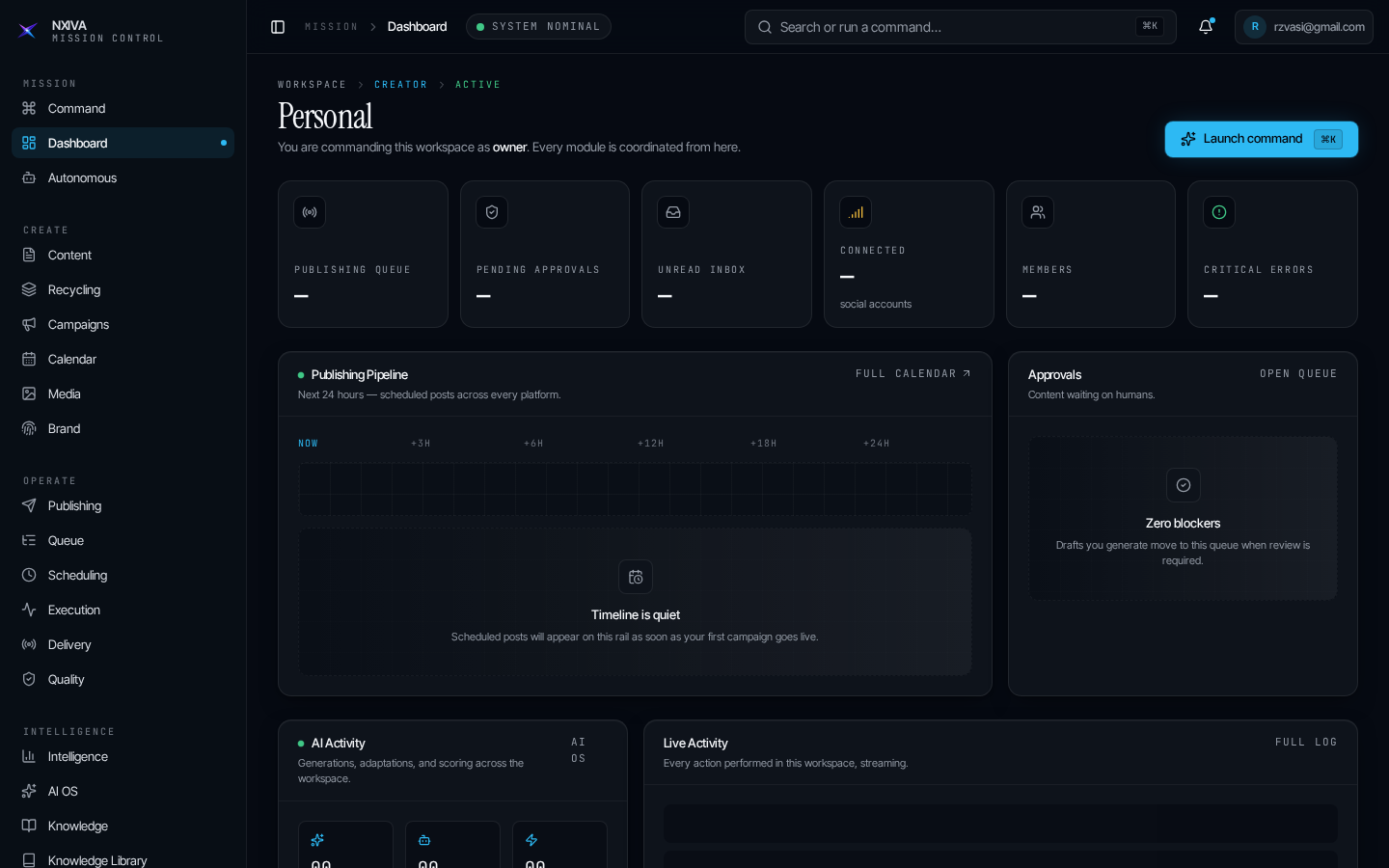Open the Full Log link

tap(1306, 742)
